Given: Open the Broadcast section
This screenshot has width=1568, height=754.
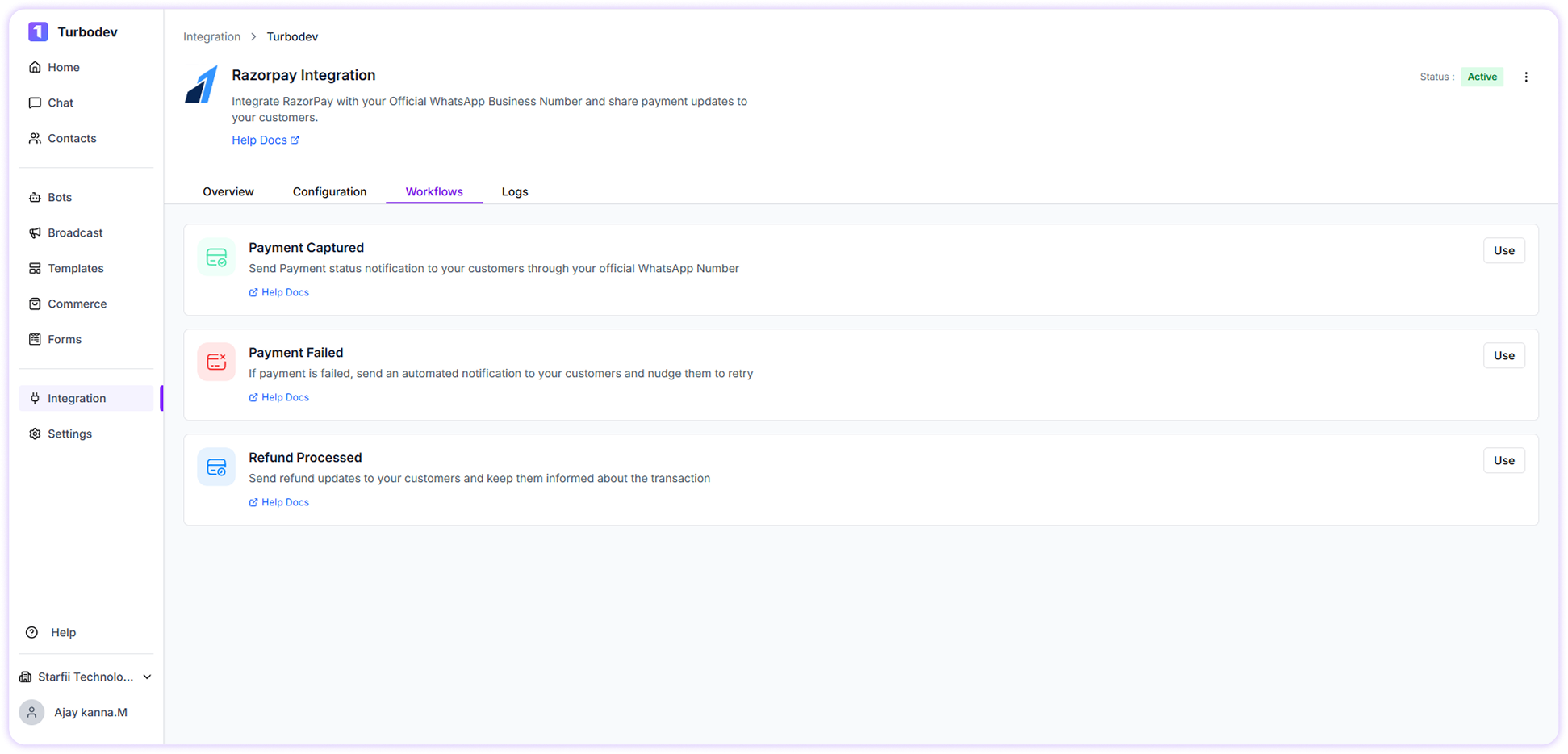Looking at the screenshot, I should (x=35, y=232).
